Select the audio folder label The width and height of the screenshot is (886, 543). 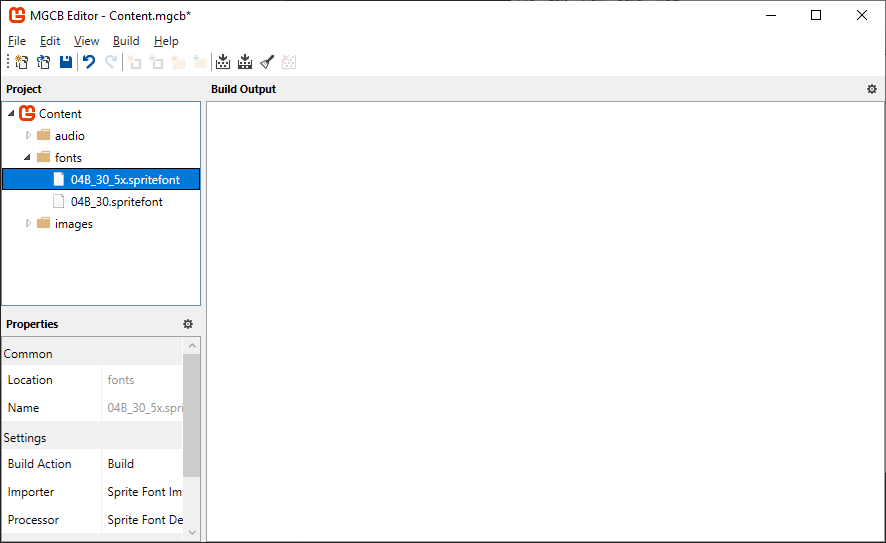70,136
